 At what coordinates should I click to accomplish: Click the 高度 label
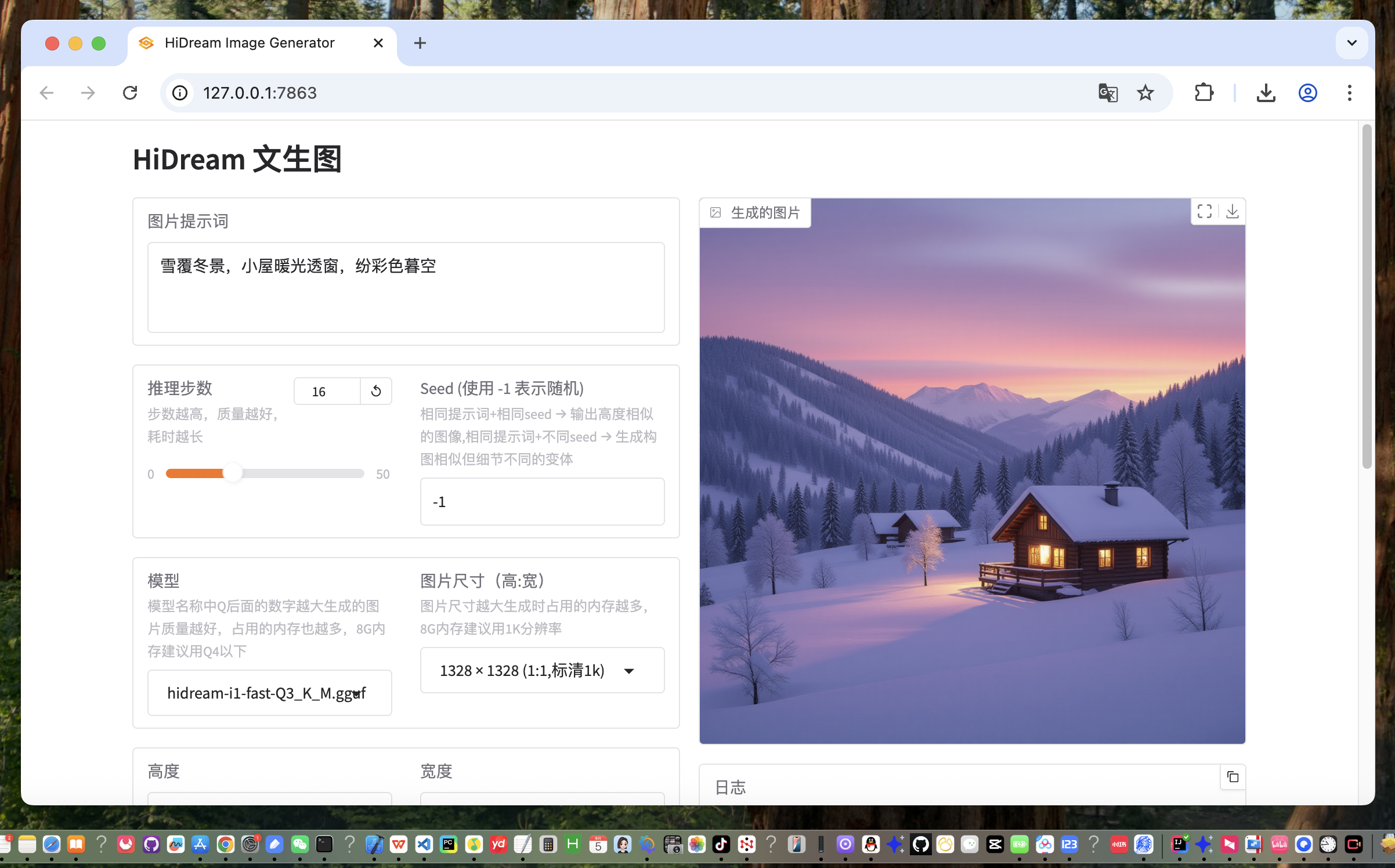tap(164, 771)
